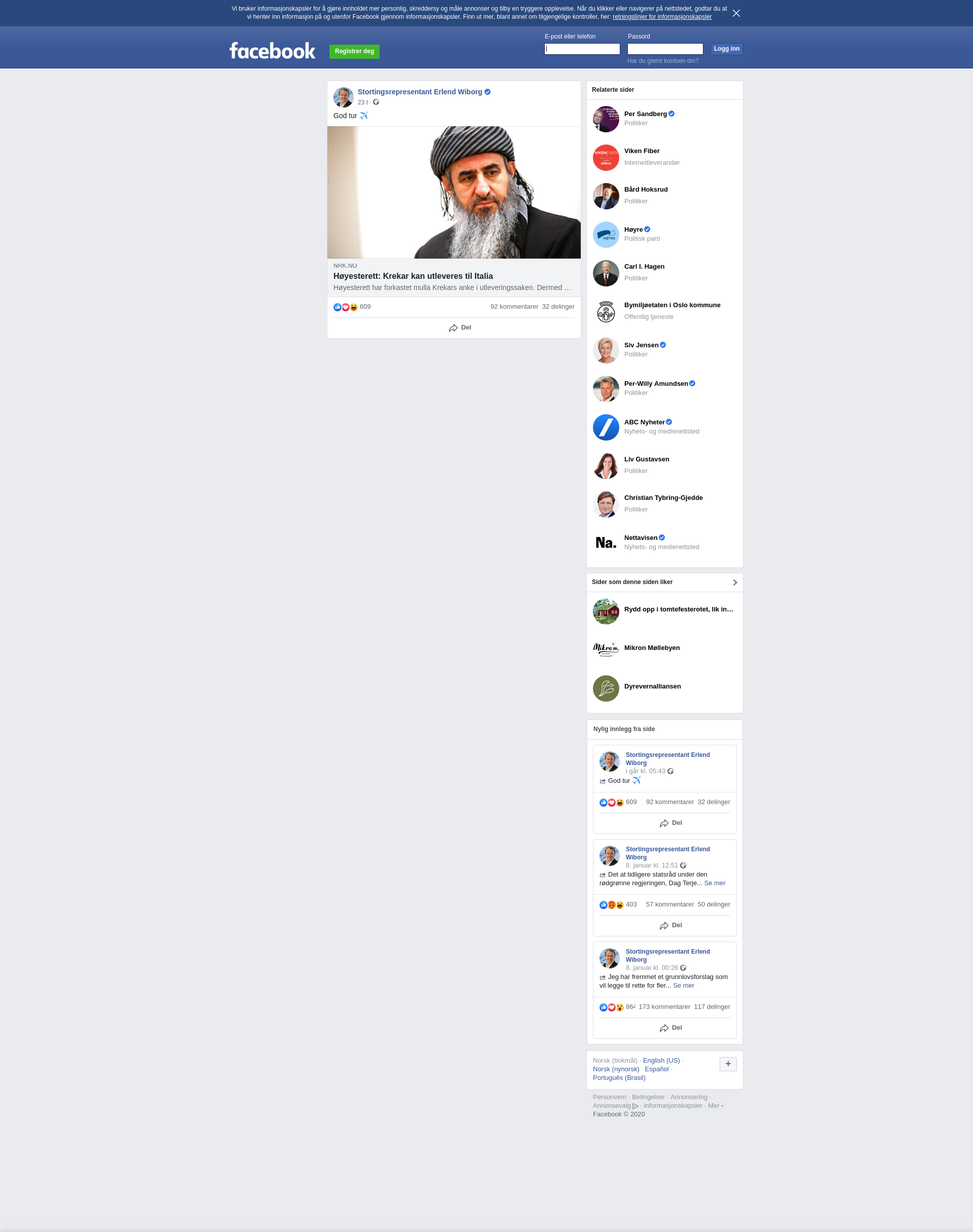The height and width of the screenshot is (1232, 973).
Task: Open the Krekar article thumbnail image
Action: coord(454,193)
